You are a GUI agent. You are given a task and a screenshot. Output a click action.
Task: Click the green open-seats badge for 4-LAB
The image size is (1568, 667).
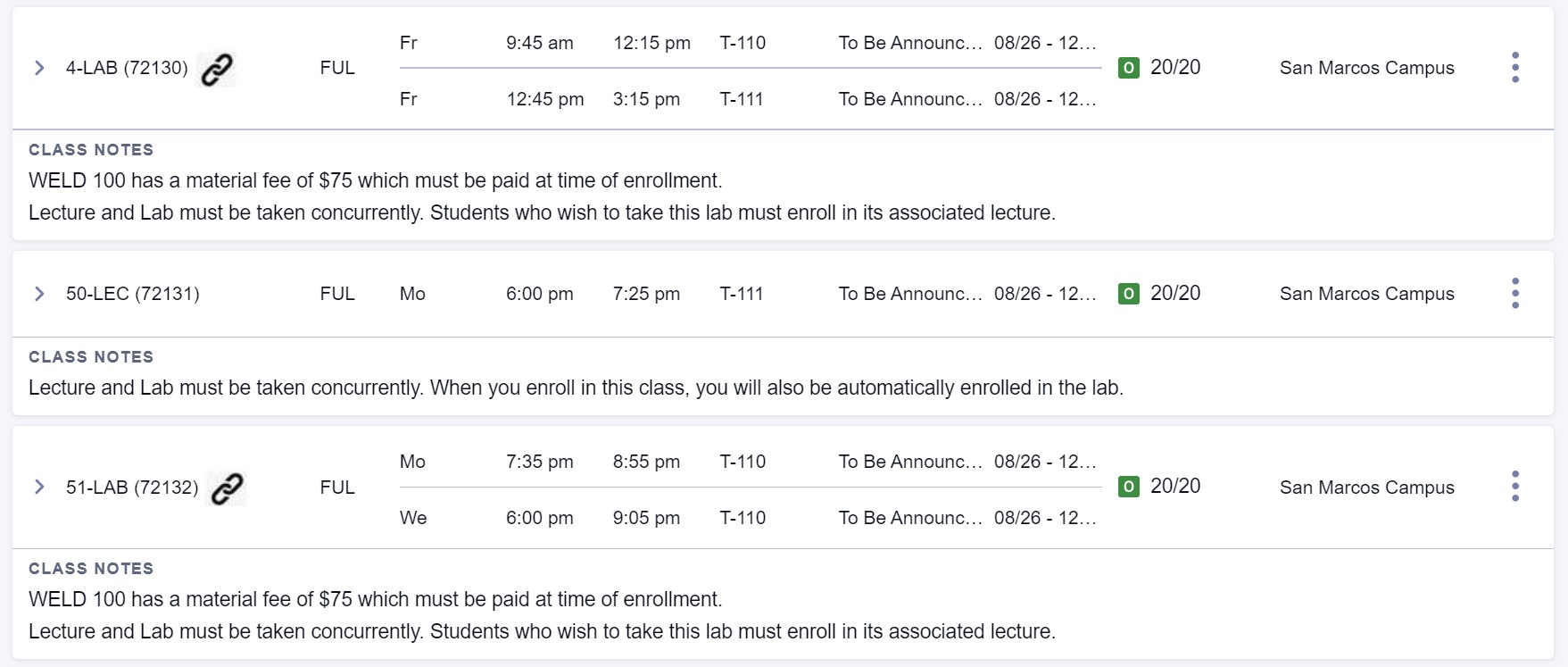point(1128,68)
